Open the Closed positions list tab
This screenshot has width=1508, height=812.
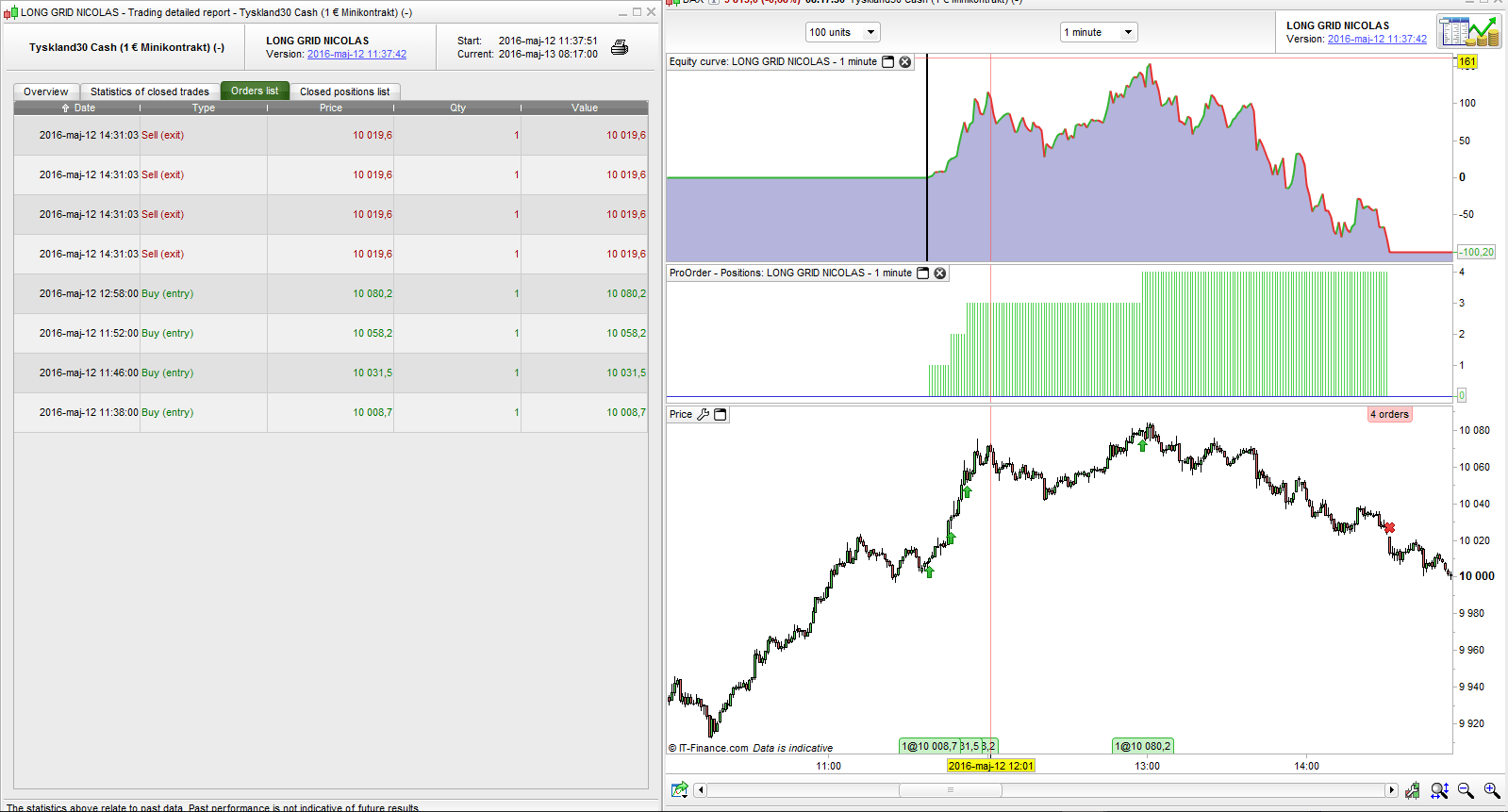click(344, 91)
